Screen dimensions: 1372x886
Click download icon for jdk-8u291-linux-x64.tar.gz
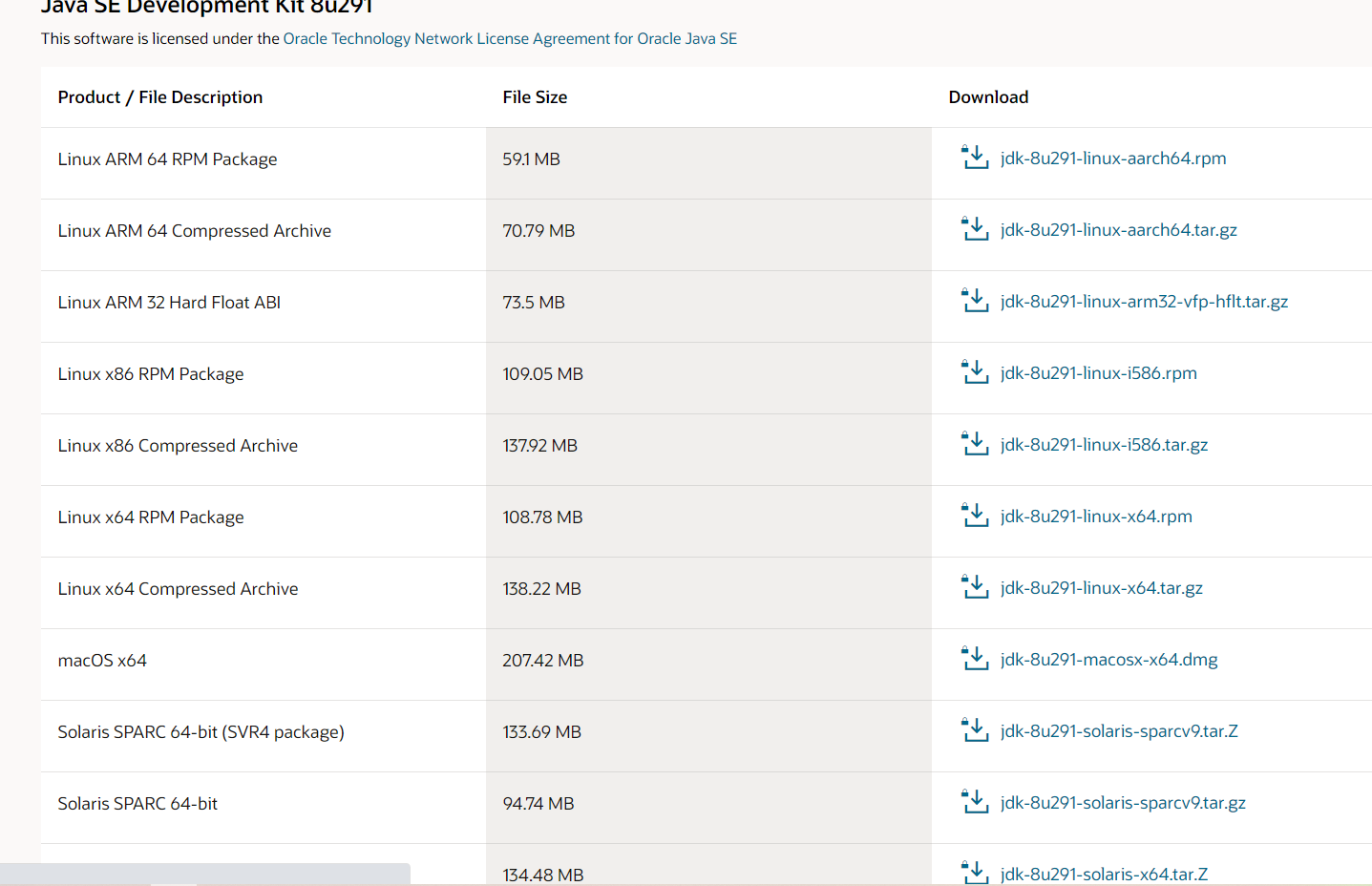[975, 587]
